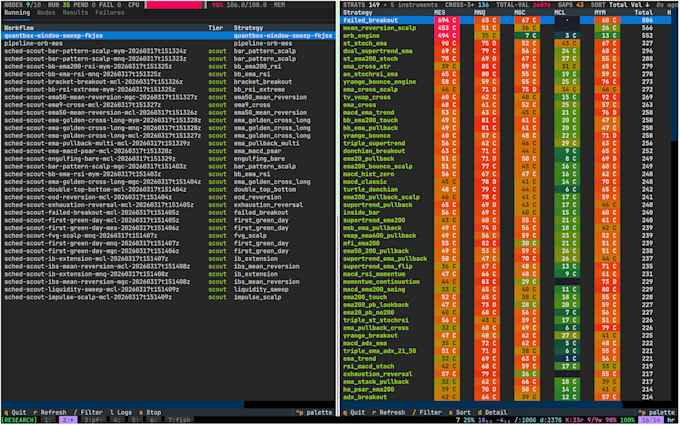The width and height of the screenshot is (680, 425).
Task: Select sched-scout-eod-reversion-mcl workflow row
Action: click(x=168, y=197)
